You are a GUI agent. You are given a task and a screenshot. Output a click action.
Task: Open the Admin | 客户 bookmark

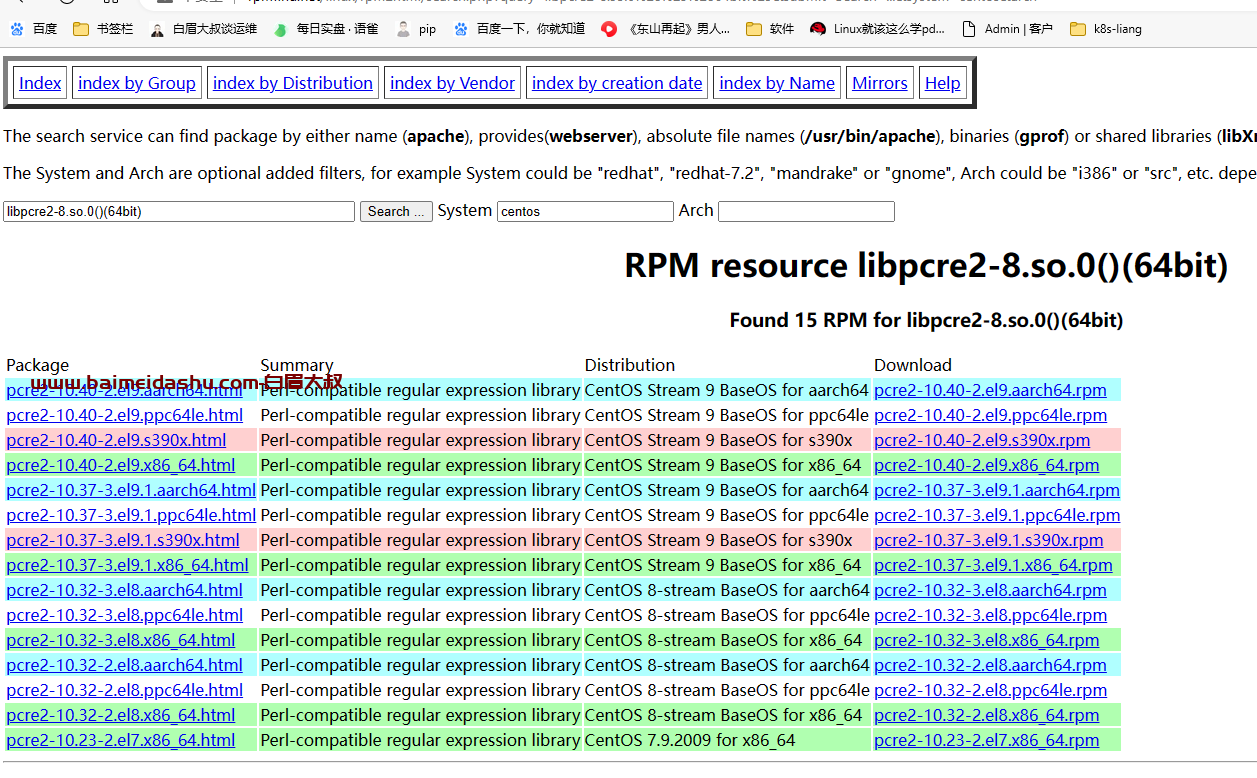pos(1007,29)
